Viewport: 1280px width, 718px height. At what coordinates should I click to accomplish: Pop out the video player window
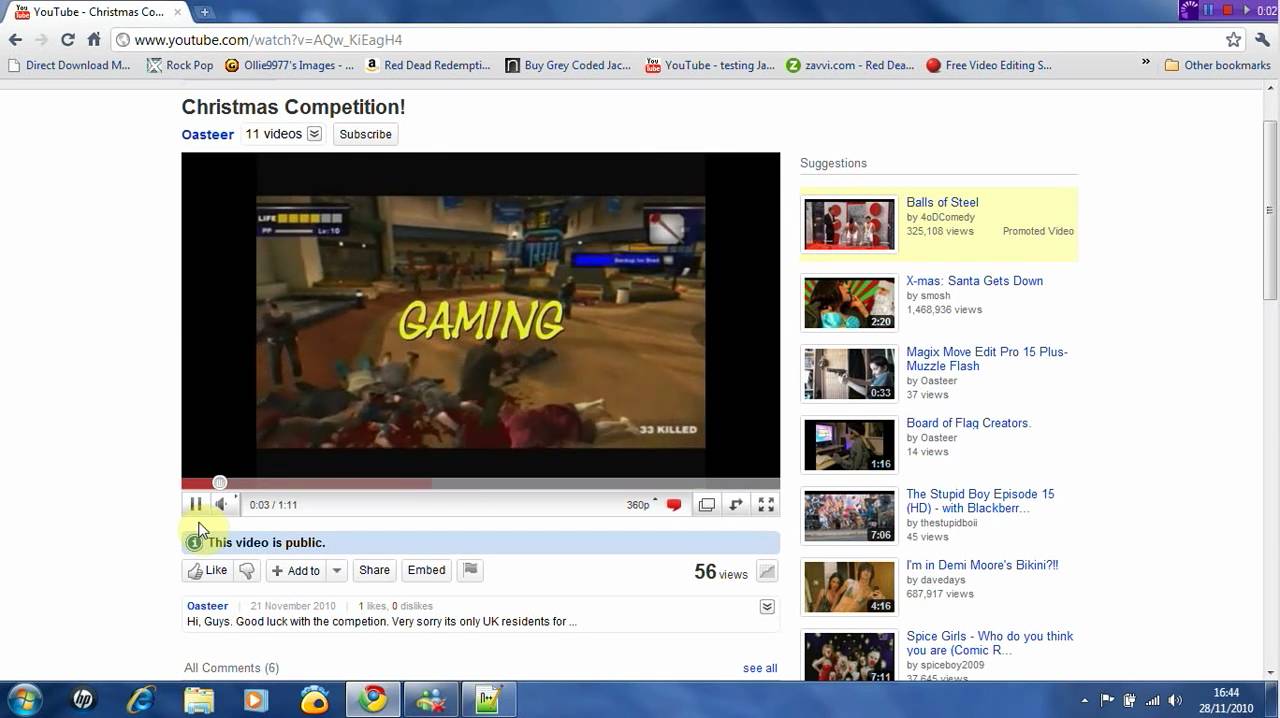pyautogui.click(x=706, y=505)
